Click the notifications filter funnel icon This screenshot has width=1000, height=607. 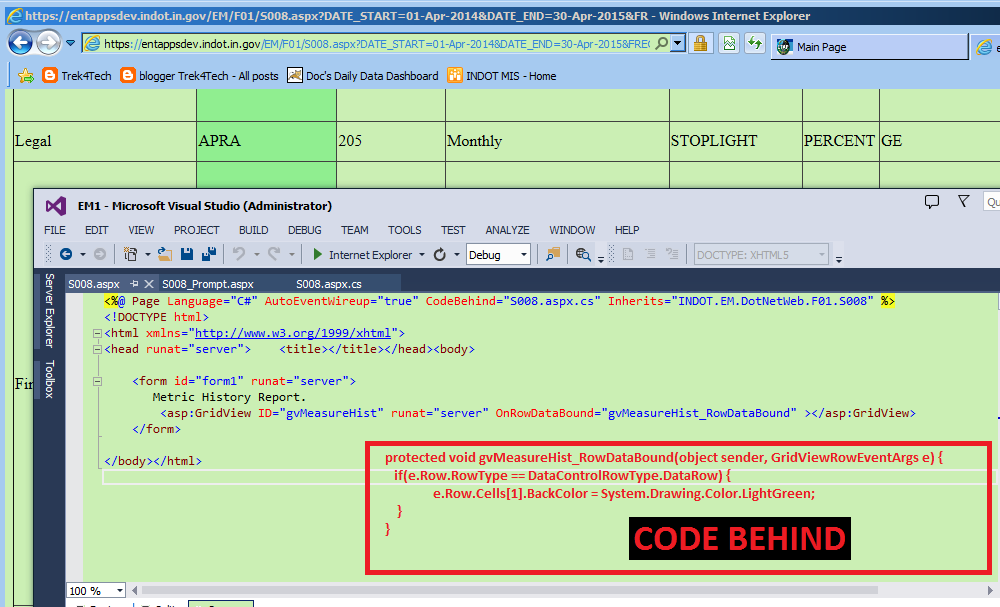click(964, 201)
